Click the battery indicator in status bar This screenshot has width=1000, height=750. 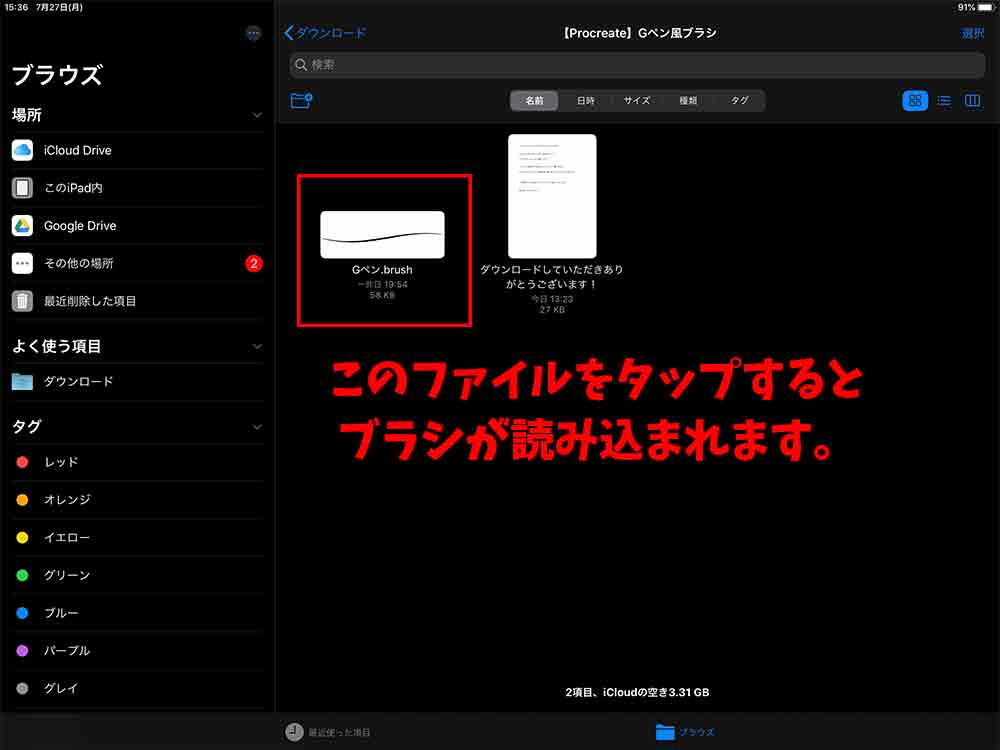[985, 8]
